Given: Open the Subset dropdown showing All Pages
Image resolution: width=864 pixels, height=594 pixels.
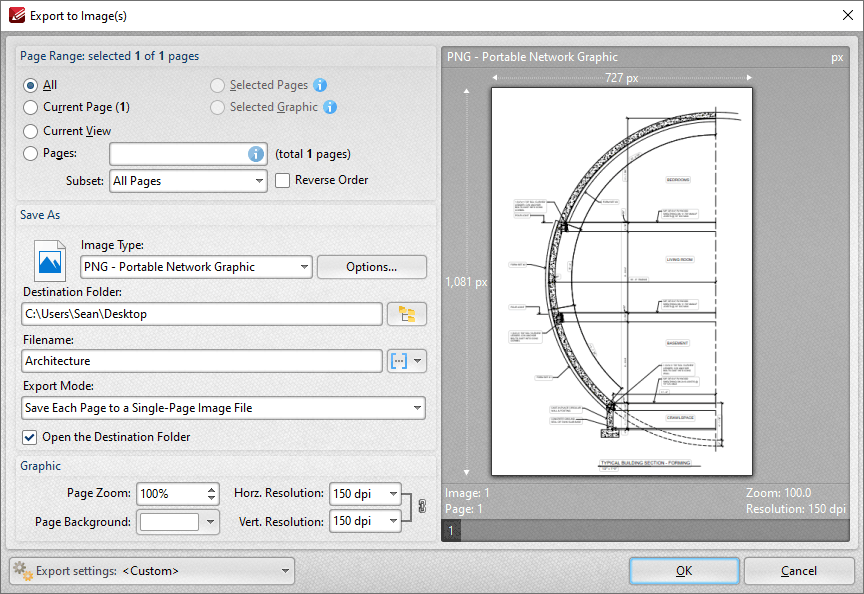Looking at the screenshot, I should point(188,181).
